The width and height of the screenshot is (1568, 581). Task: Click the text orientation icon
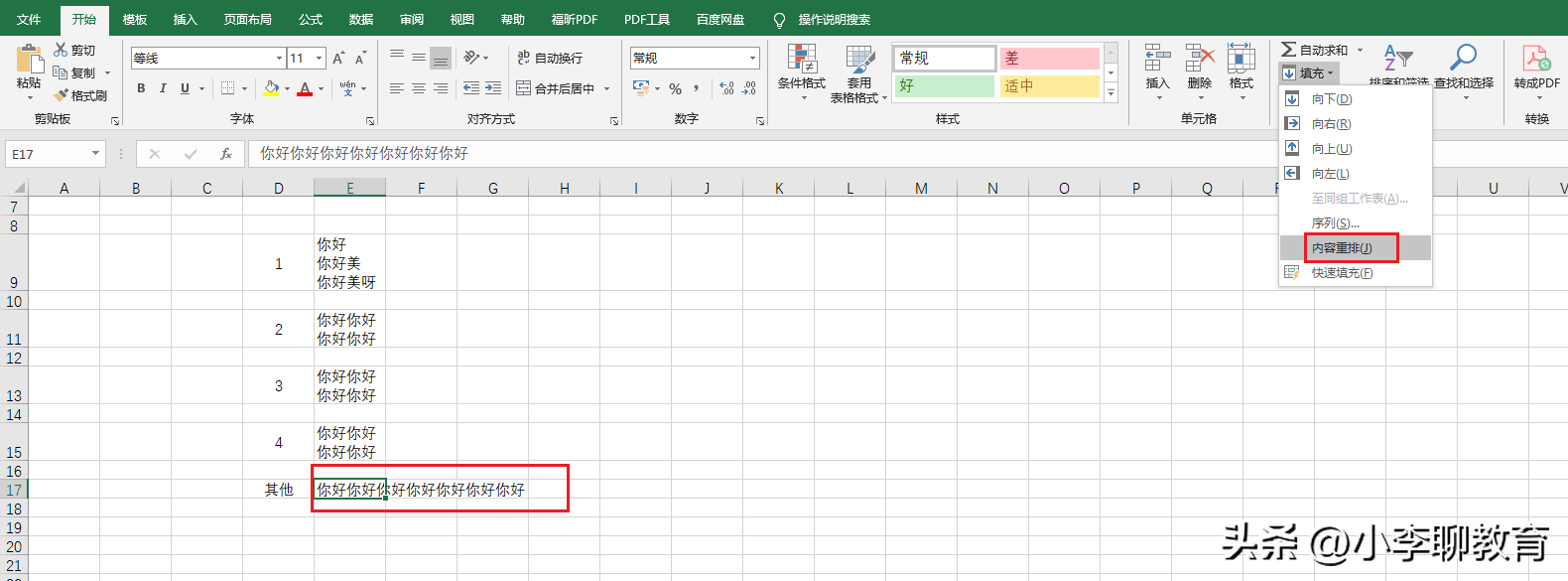(472, 58)
